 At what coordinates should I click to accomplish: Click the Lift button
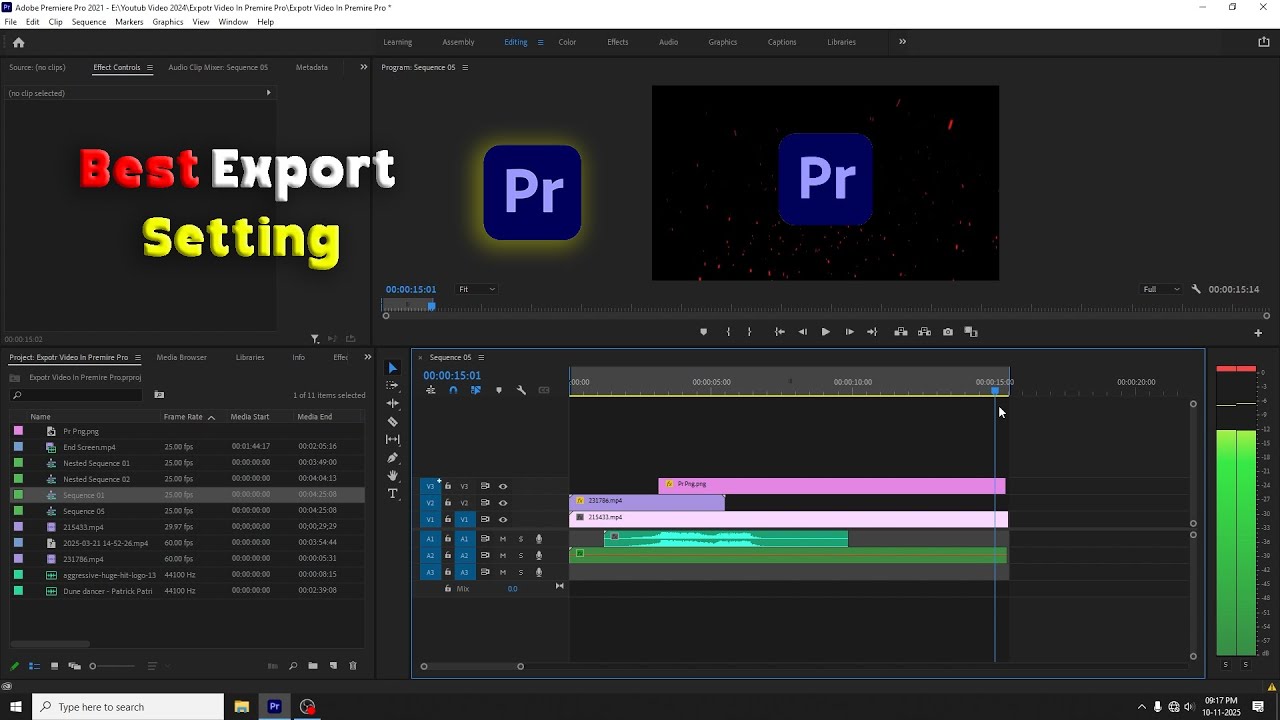900,332
